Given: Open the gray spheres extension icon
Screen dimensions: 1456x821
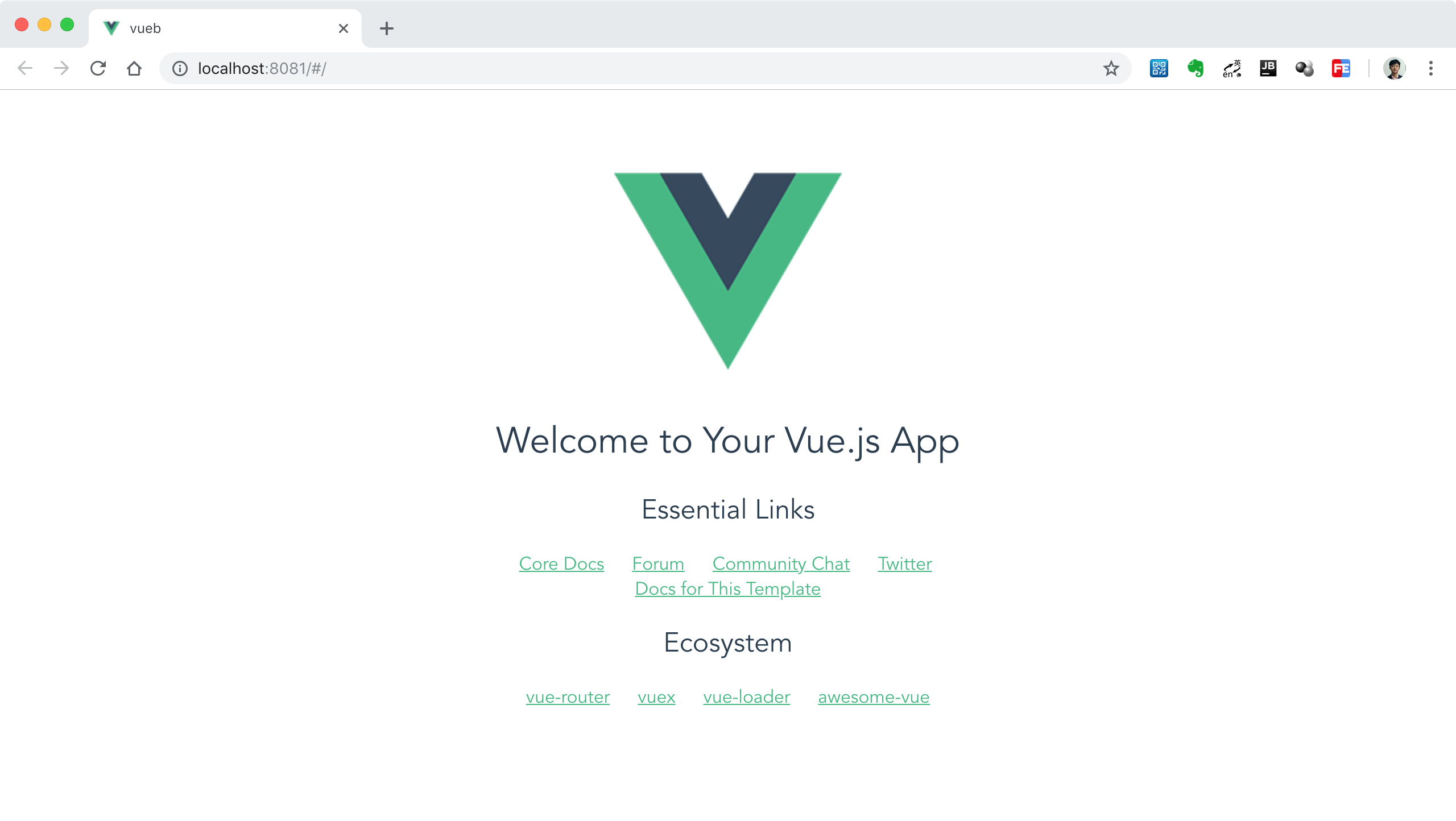Looking at the screenshot, I should [x=1304, y=68].
